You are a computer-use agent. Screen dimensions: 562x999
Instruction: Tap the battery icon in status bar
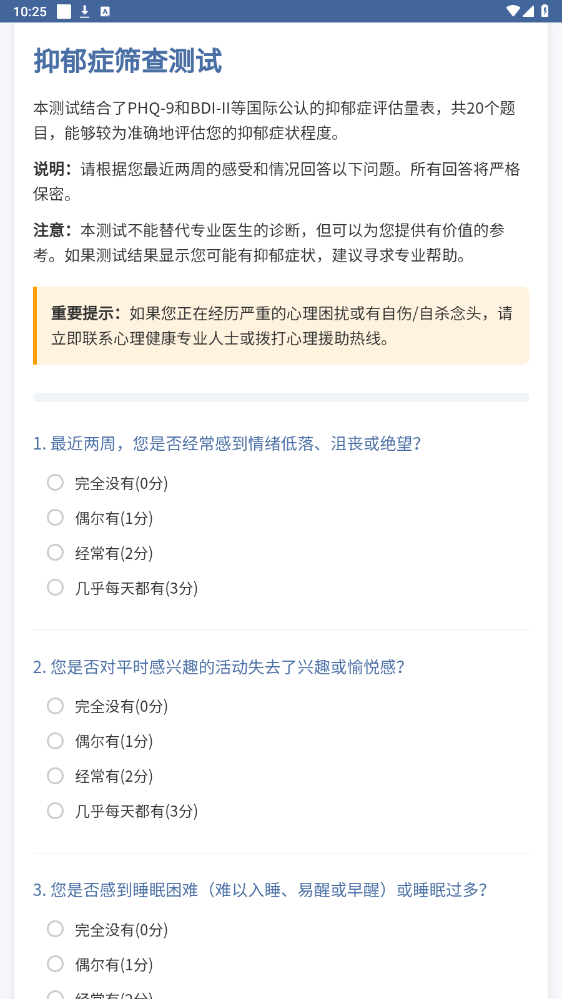[x=545, y=11]
